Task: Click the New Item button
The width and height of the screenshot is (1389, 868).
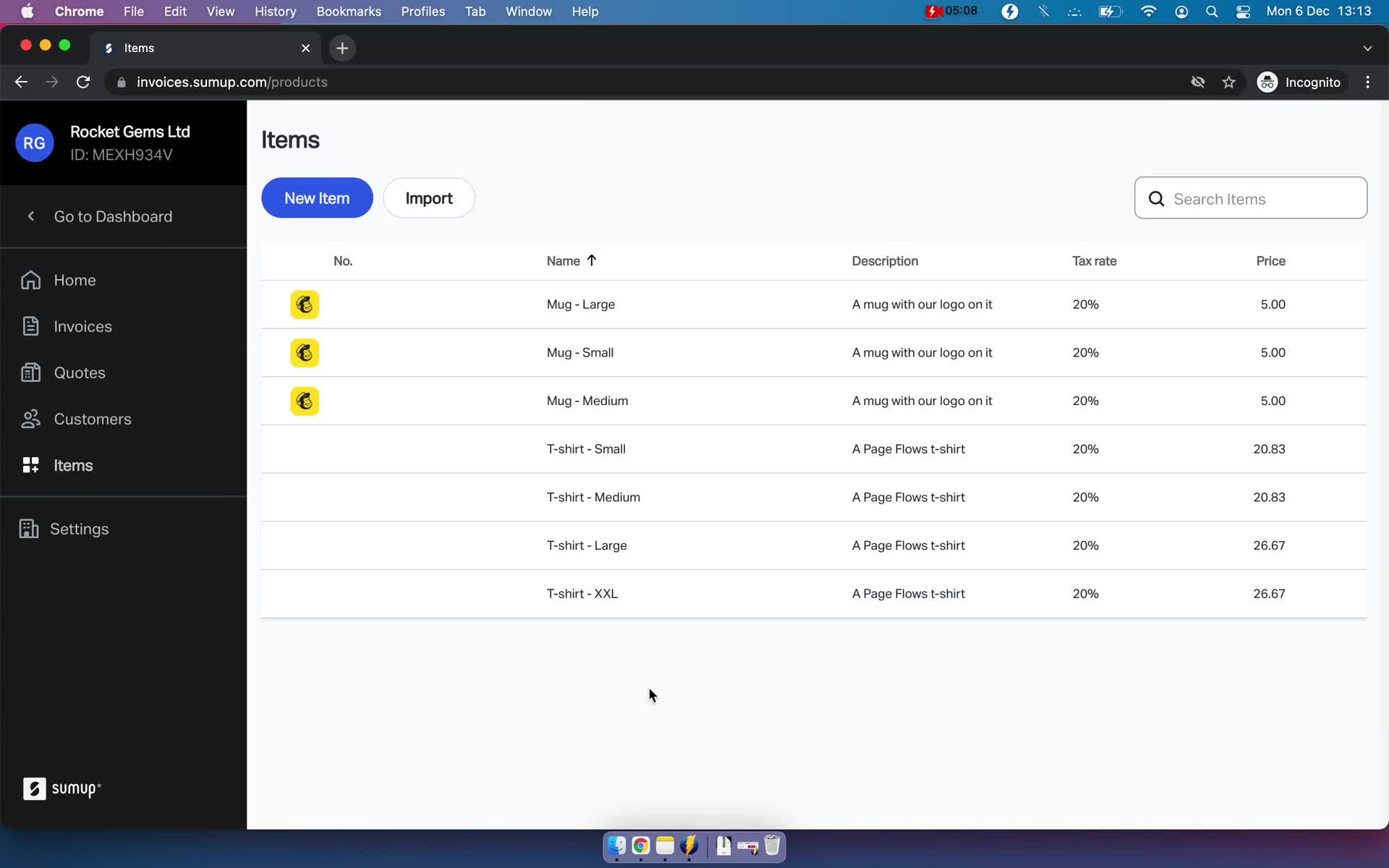Action: click(317, 198)
